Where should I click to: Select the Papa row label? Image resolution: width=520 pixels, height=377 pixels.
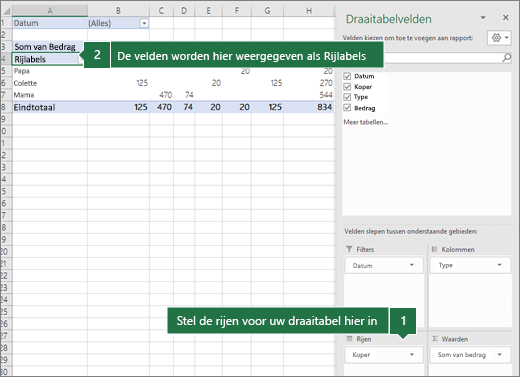tap(50, 71)
